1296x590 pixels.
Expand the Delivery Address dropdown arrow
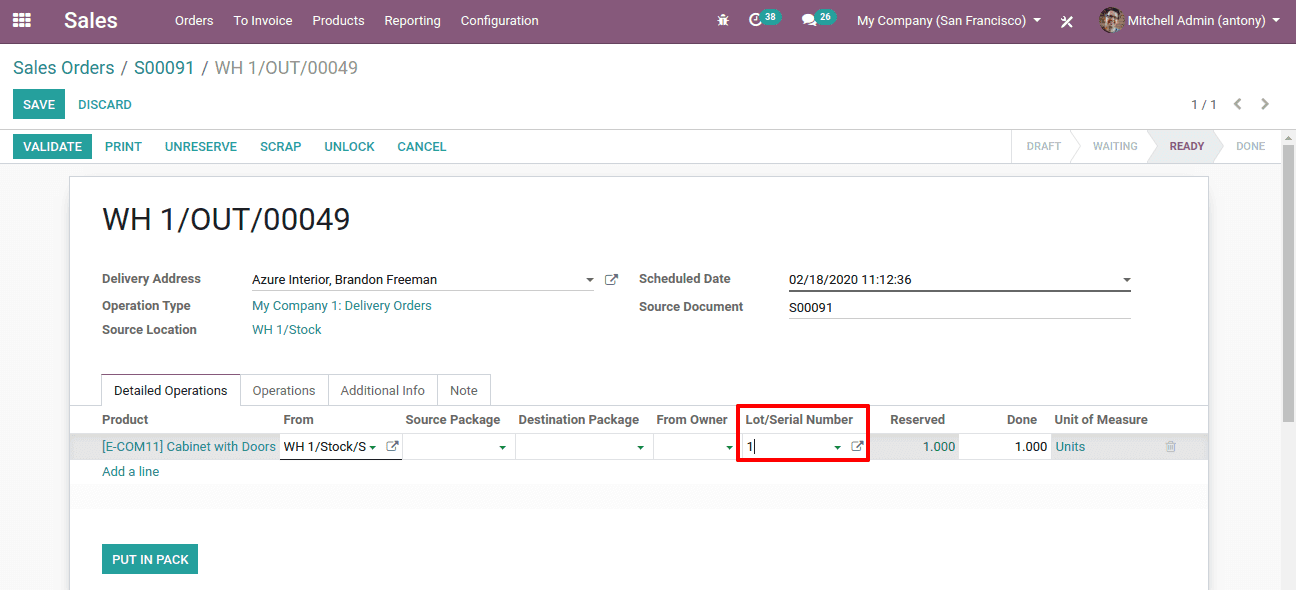590,281
